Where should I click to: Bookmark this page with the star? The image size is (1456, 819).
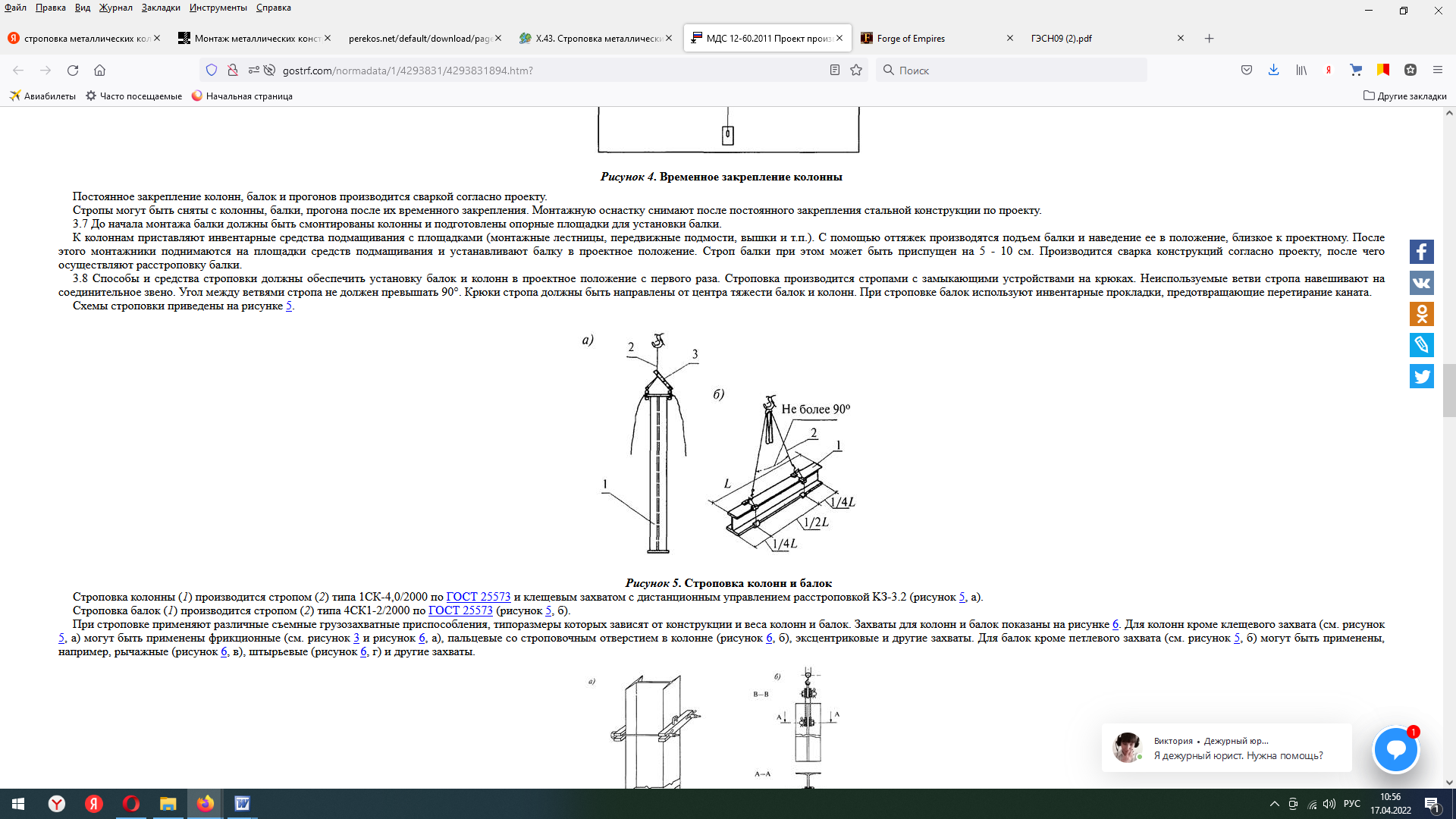pyautogui.click(x=856, y=70)
